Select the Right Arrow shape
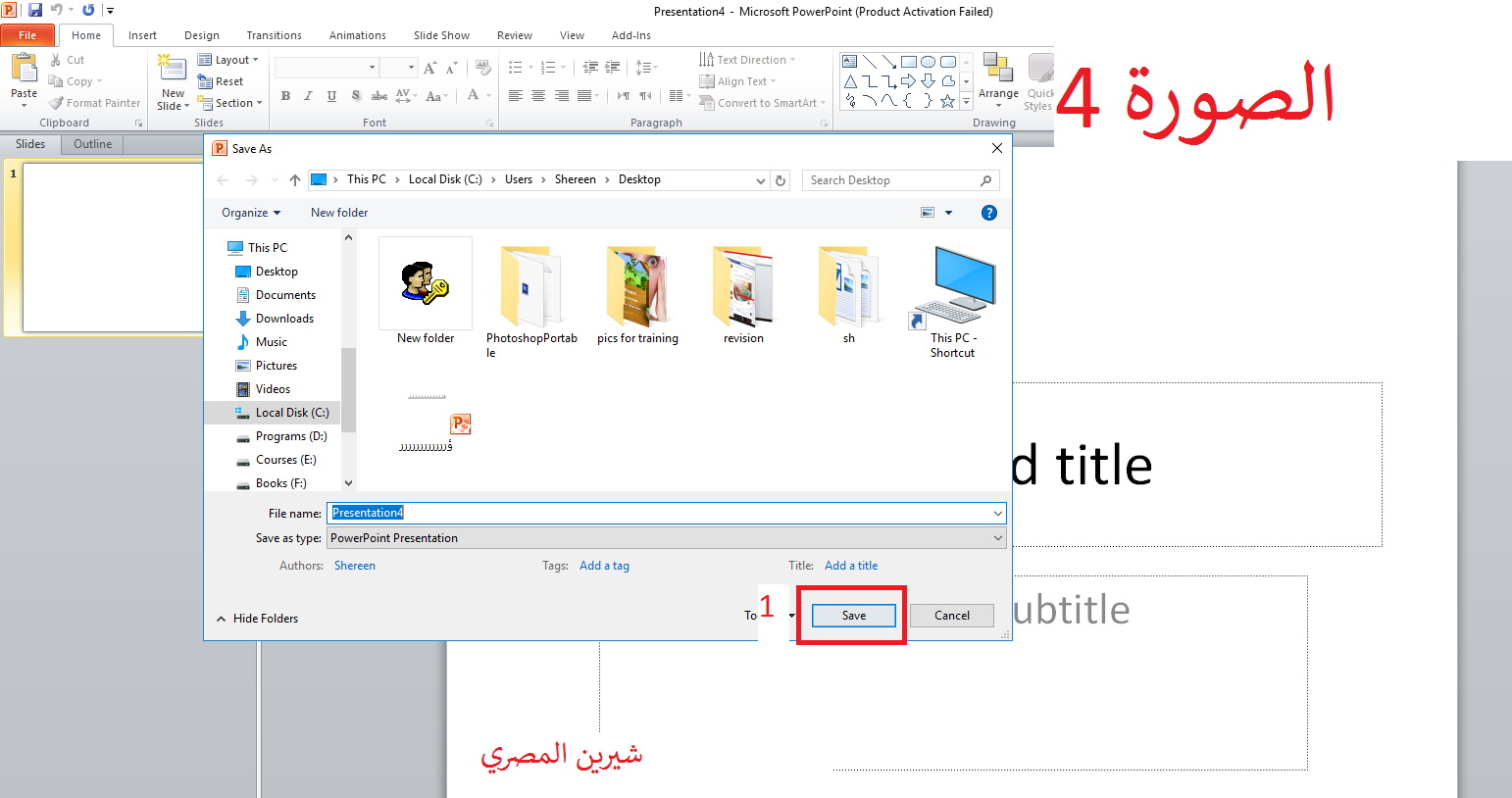 [x=908, y=81]
